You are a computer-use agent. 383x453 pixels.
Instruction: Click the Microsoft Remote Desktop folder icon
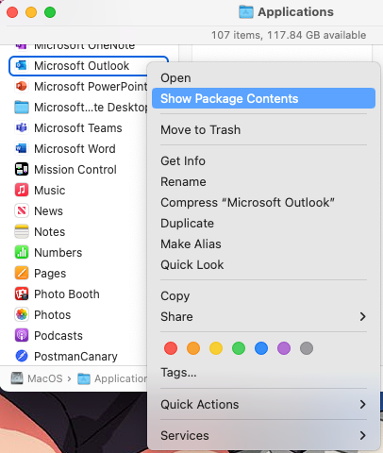(22, 107)
